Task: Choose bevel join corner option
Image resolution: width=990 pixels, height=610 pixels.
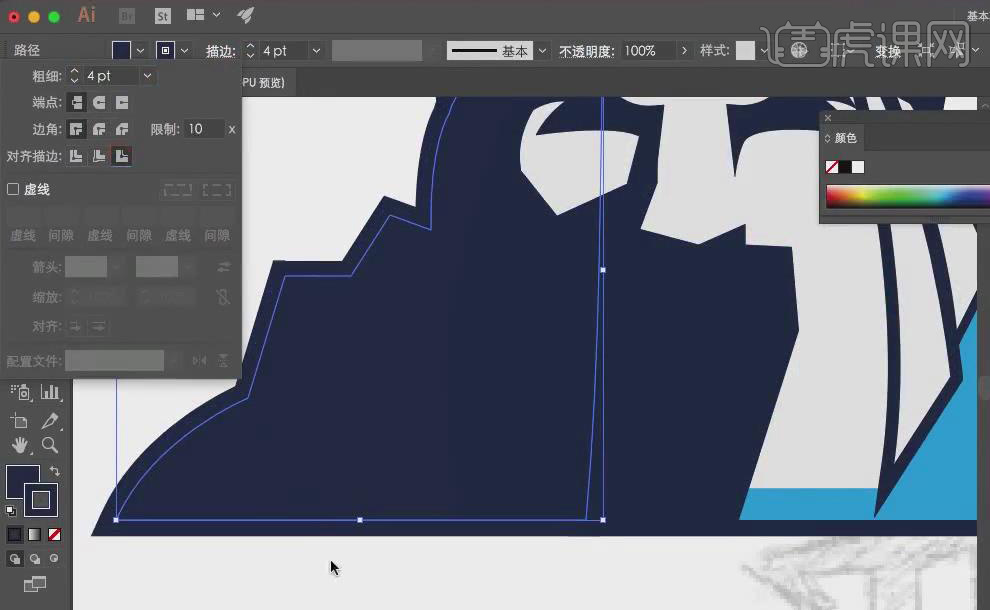Action: coord(122,129)
